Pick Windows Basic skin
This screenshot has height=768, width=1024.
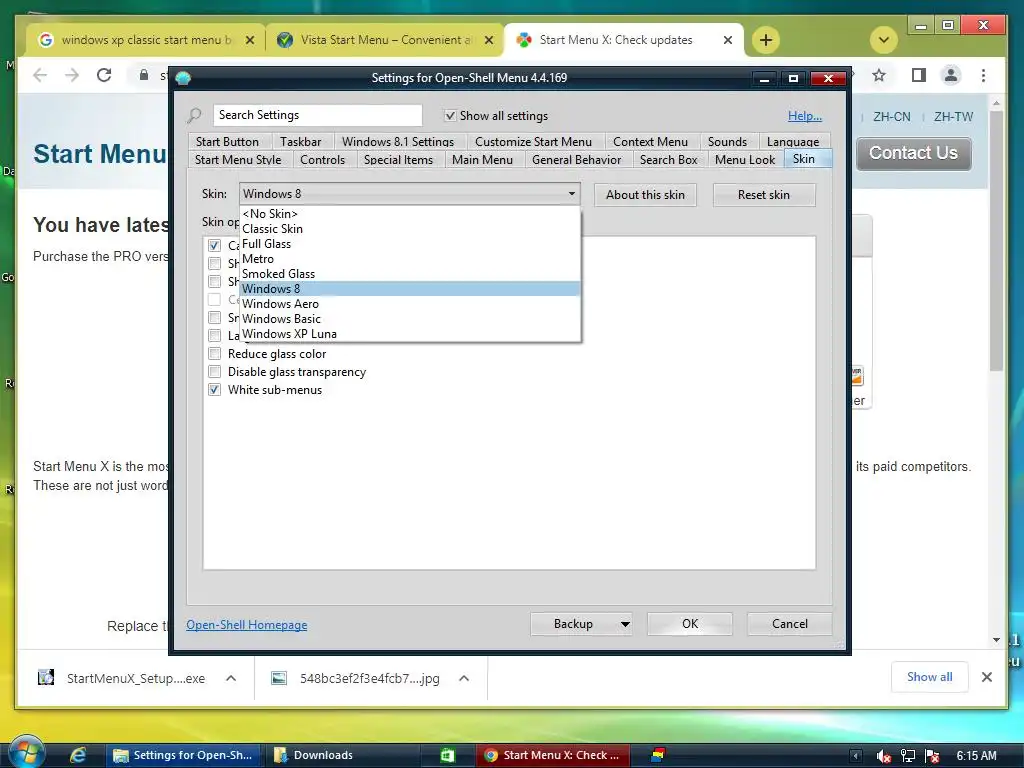(409, 319)
